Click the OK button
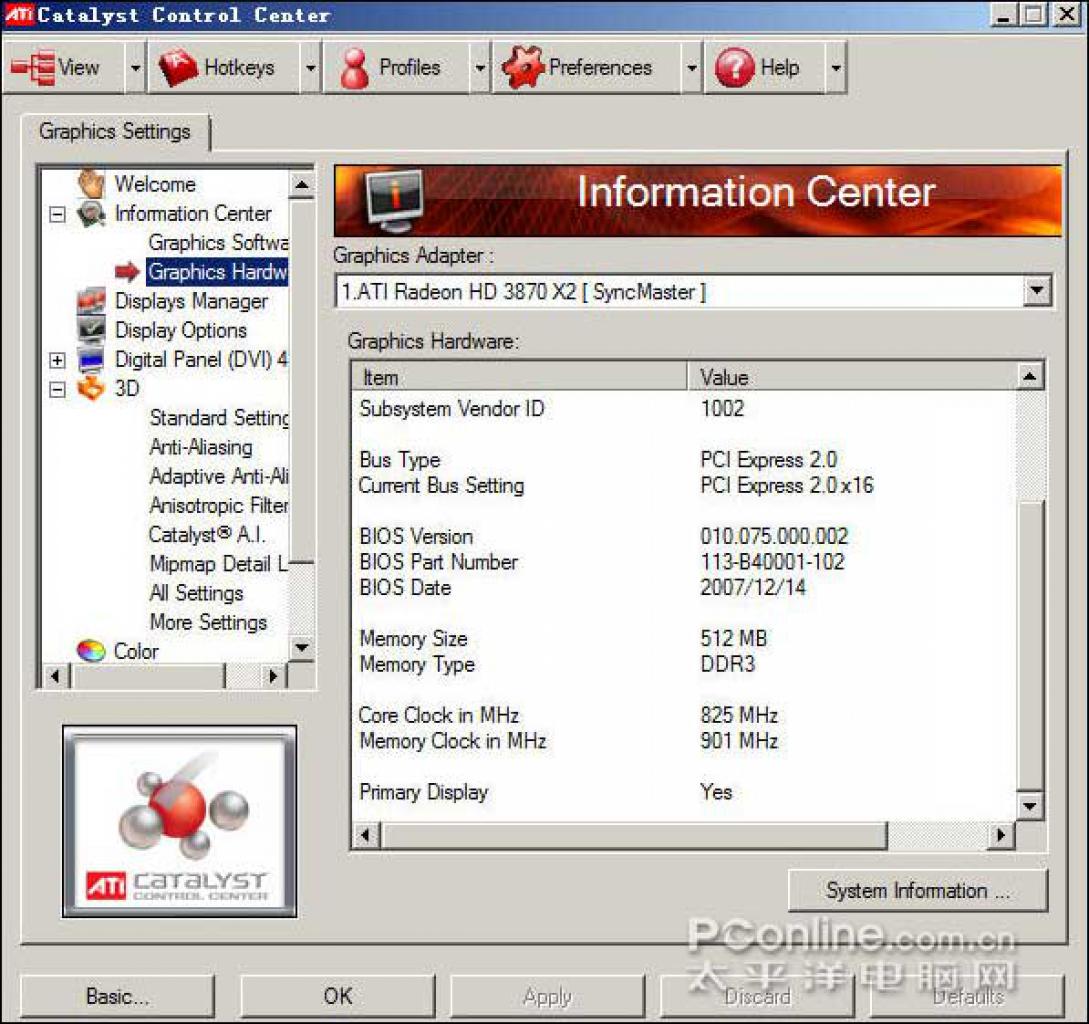The image size is (1089, 1024). point(338,996)
